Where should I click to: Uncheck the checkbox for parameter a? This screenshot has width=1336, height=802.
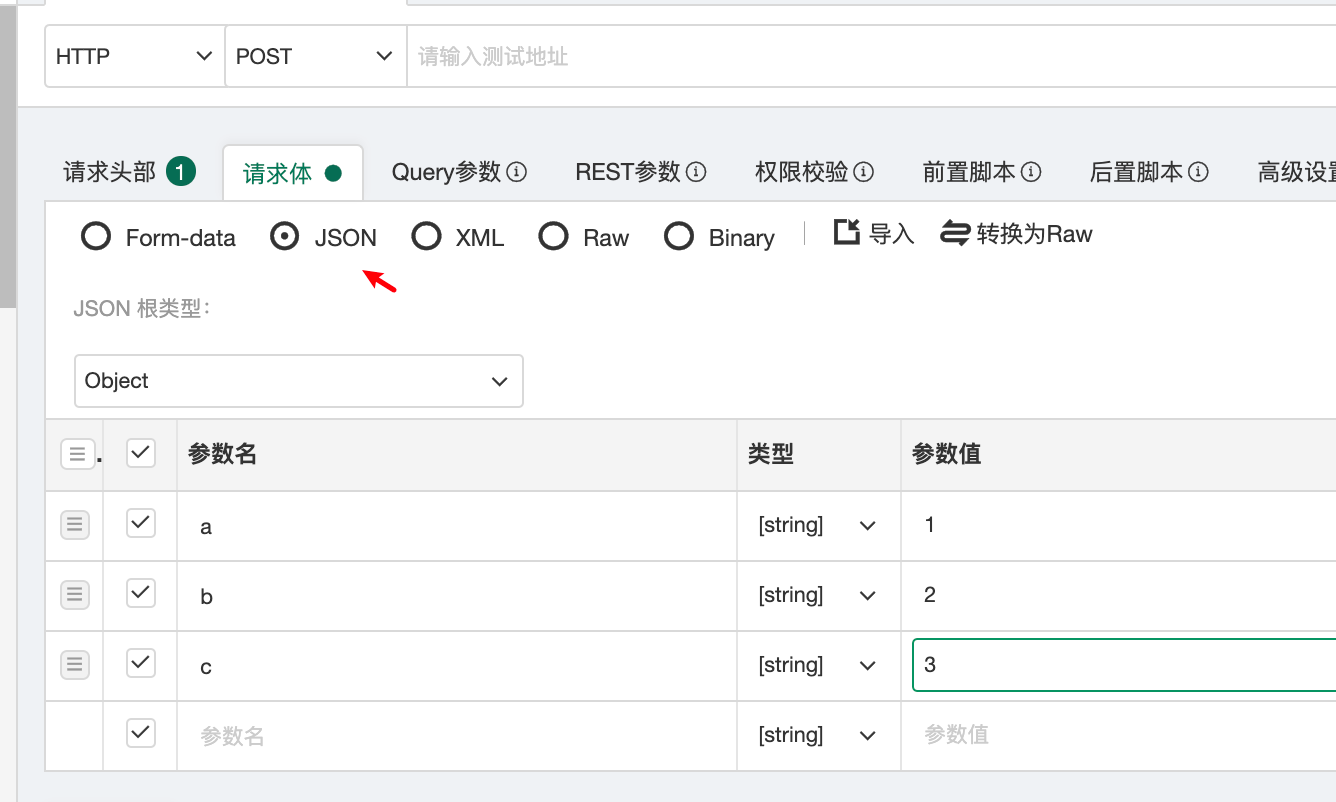coord(141,523)
